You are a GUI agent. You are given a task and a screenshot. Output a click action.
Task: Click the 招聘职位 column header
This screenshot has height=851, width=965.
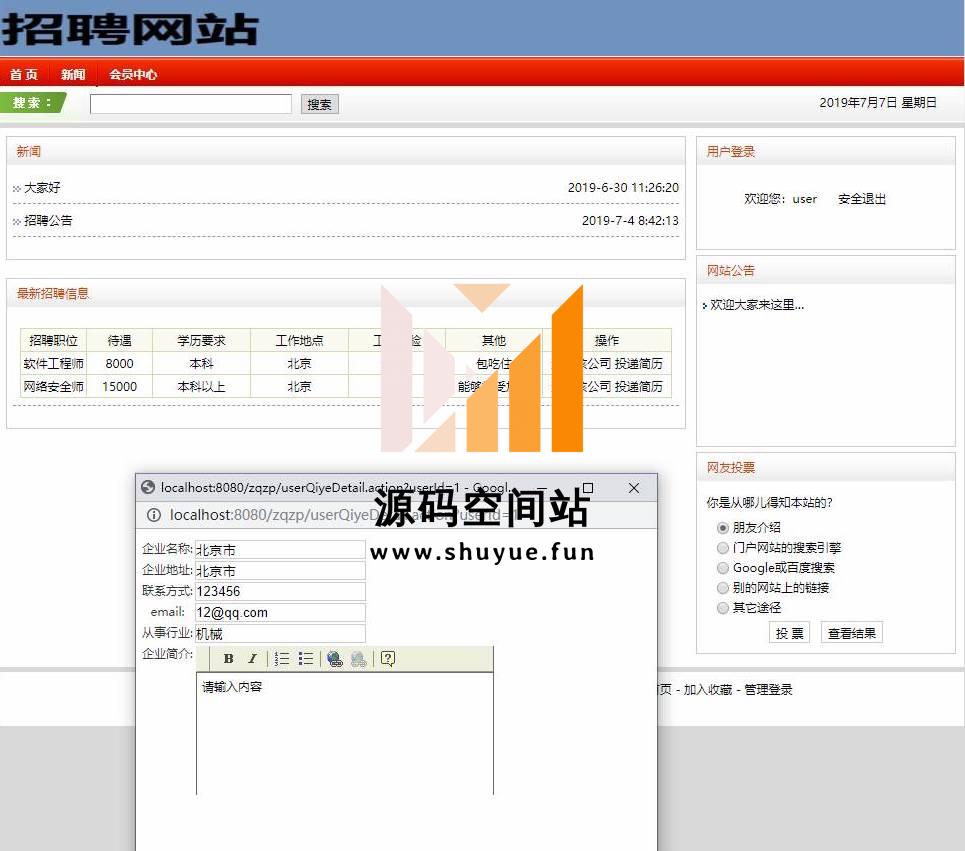[x=54, y=340]
